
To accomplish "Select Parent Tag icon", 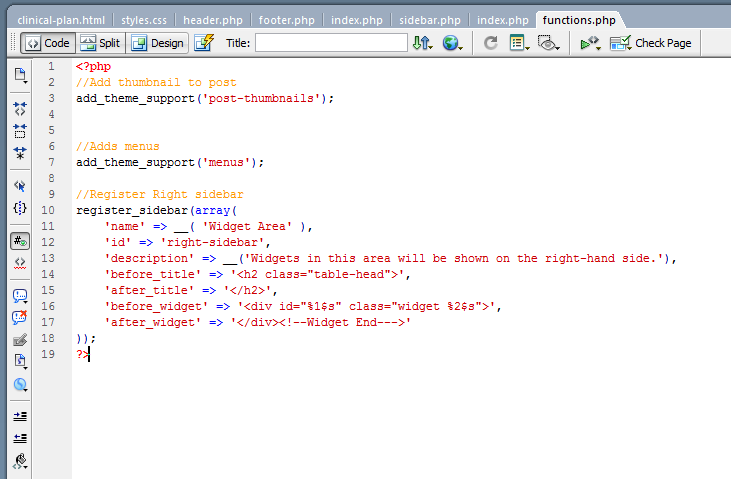I will (20, 186).
